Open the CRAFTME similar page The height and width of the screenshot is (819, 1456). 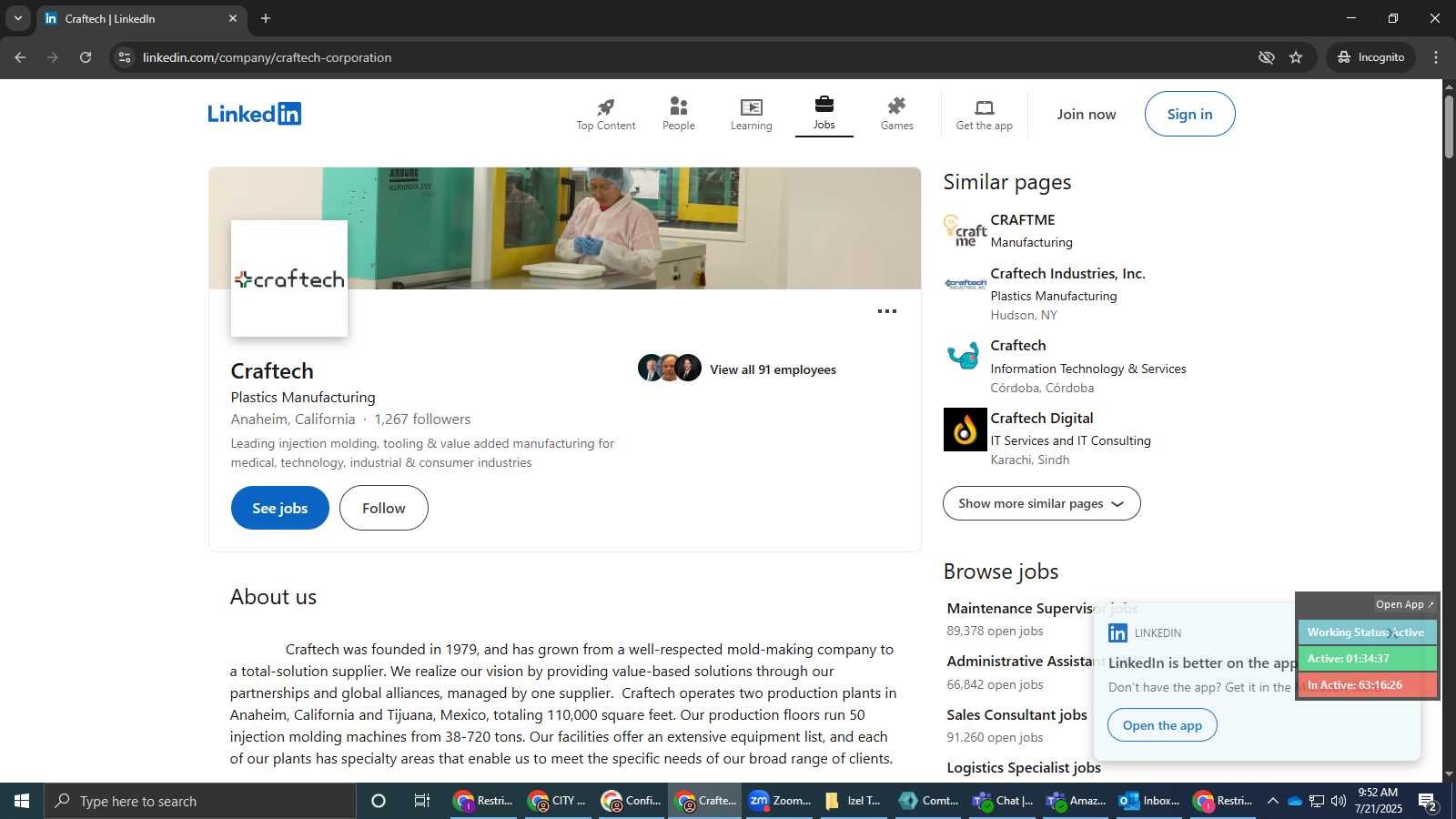1022,220
